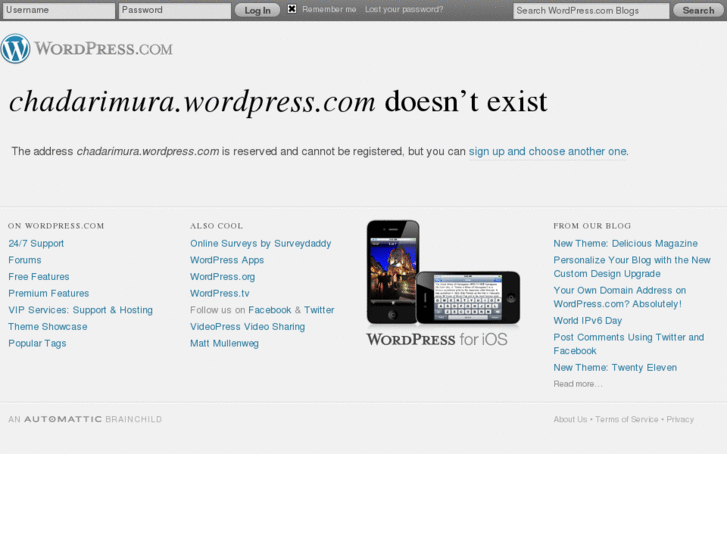Screen dimensions: 727x545
Task: Click the From Our Blog section heading
Action: (x=592, y=226)
